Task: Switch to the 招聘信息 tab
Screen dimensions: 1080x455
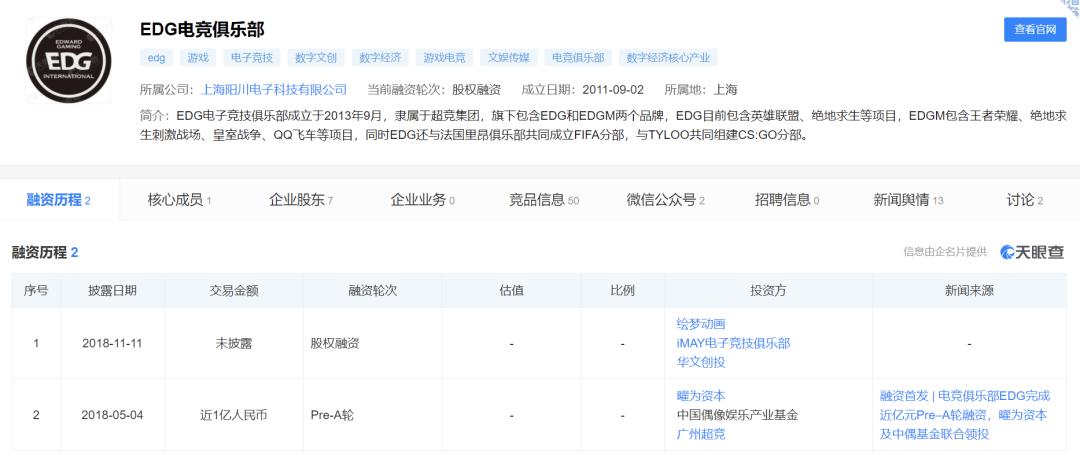Action: [787, 200]
